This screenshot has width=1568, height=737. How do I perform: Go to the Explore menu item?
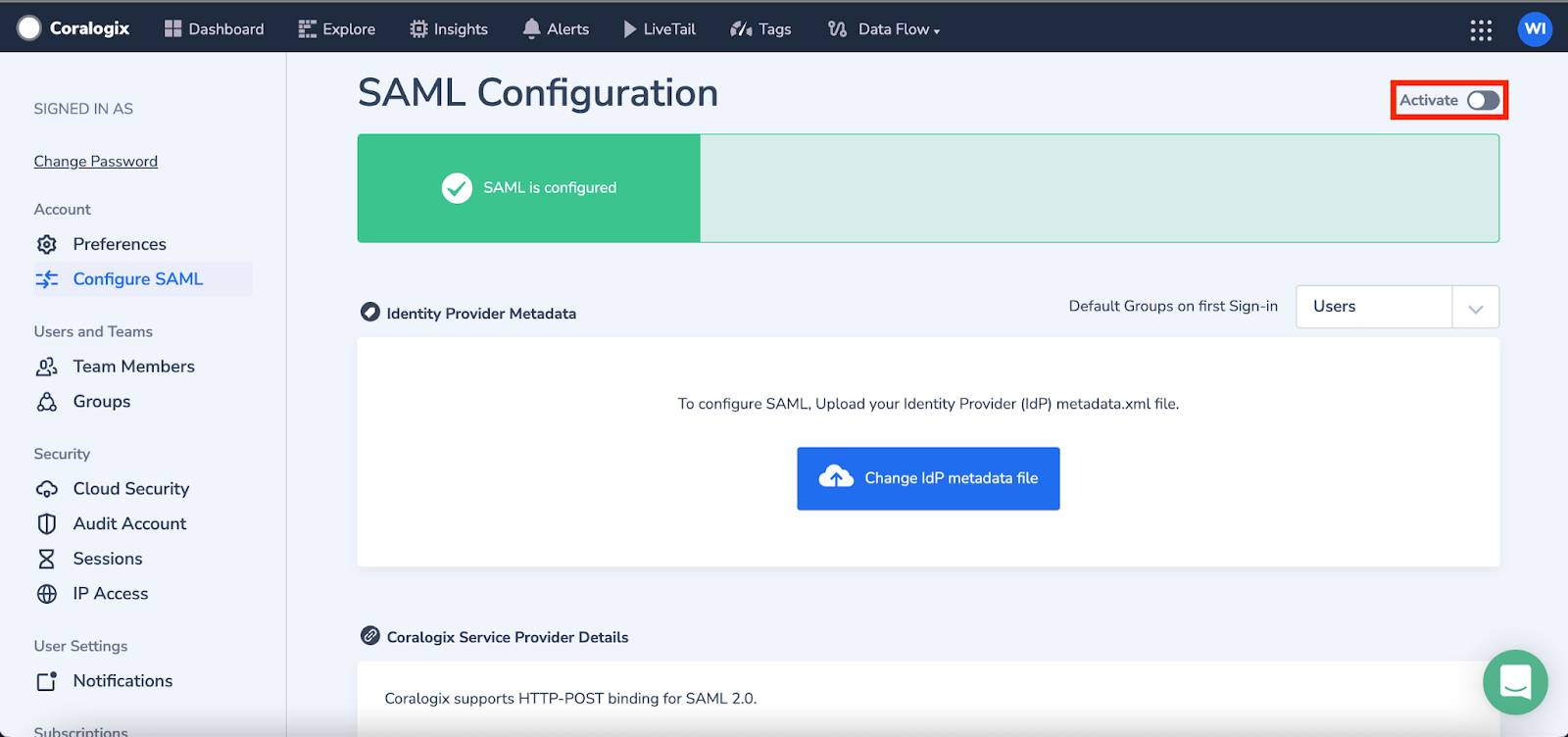337,29
